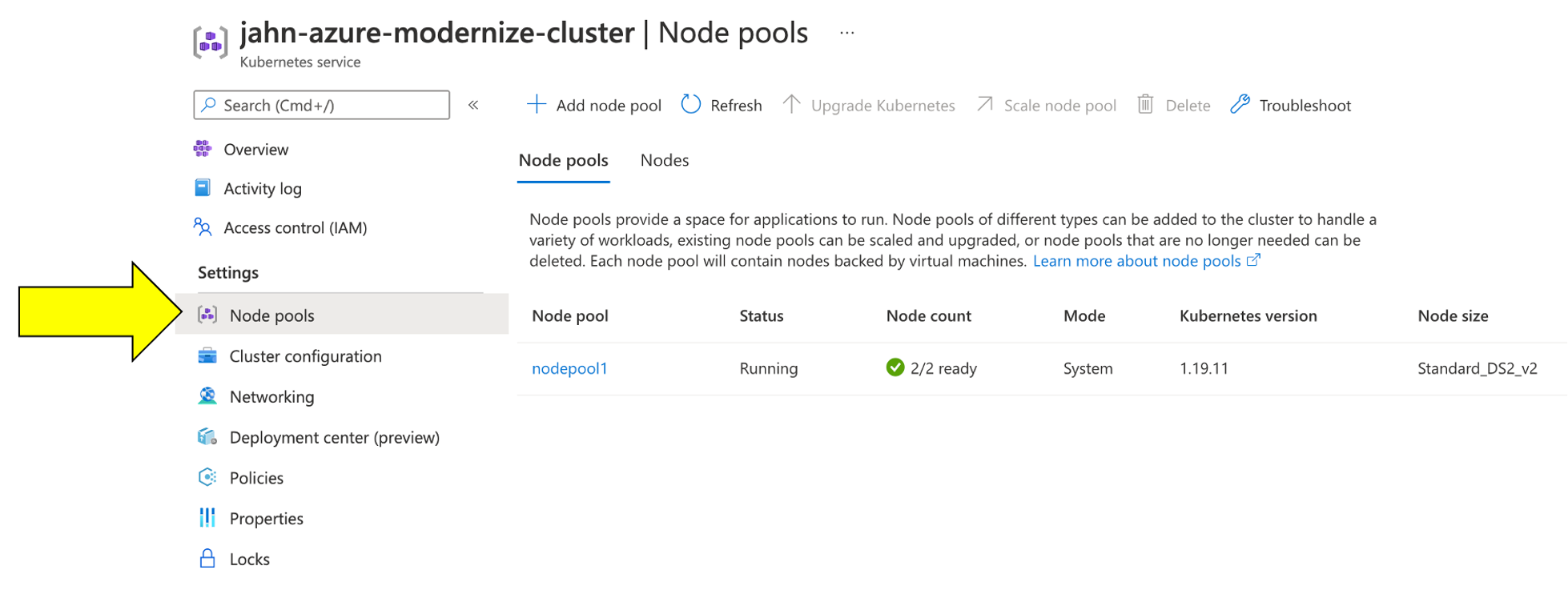Click Add node pool button
This screenshot has height=590, width=1568.
[594, 105]
